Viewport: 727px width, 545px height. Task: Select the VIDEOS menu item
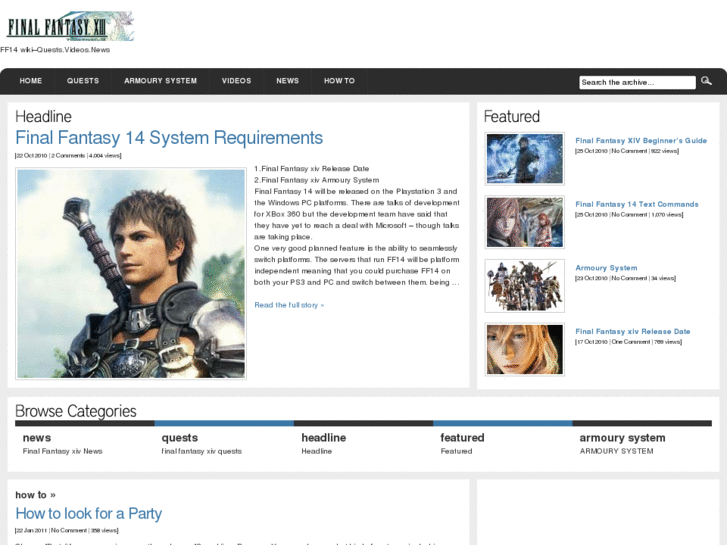[x=236, y=81]
